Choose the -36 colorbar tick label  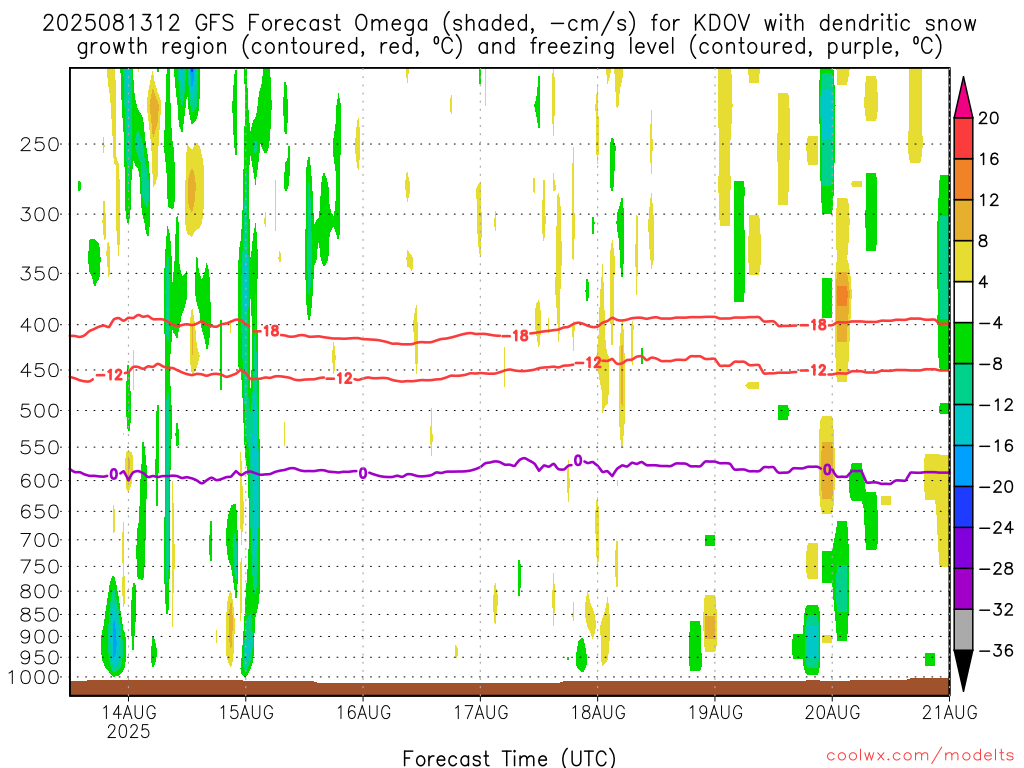click(996, 650)
